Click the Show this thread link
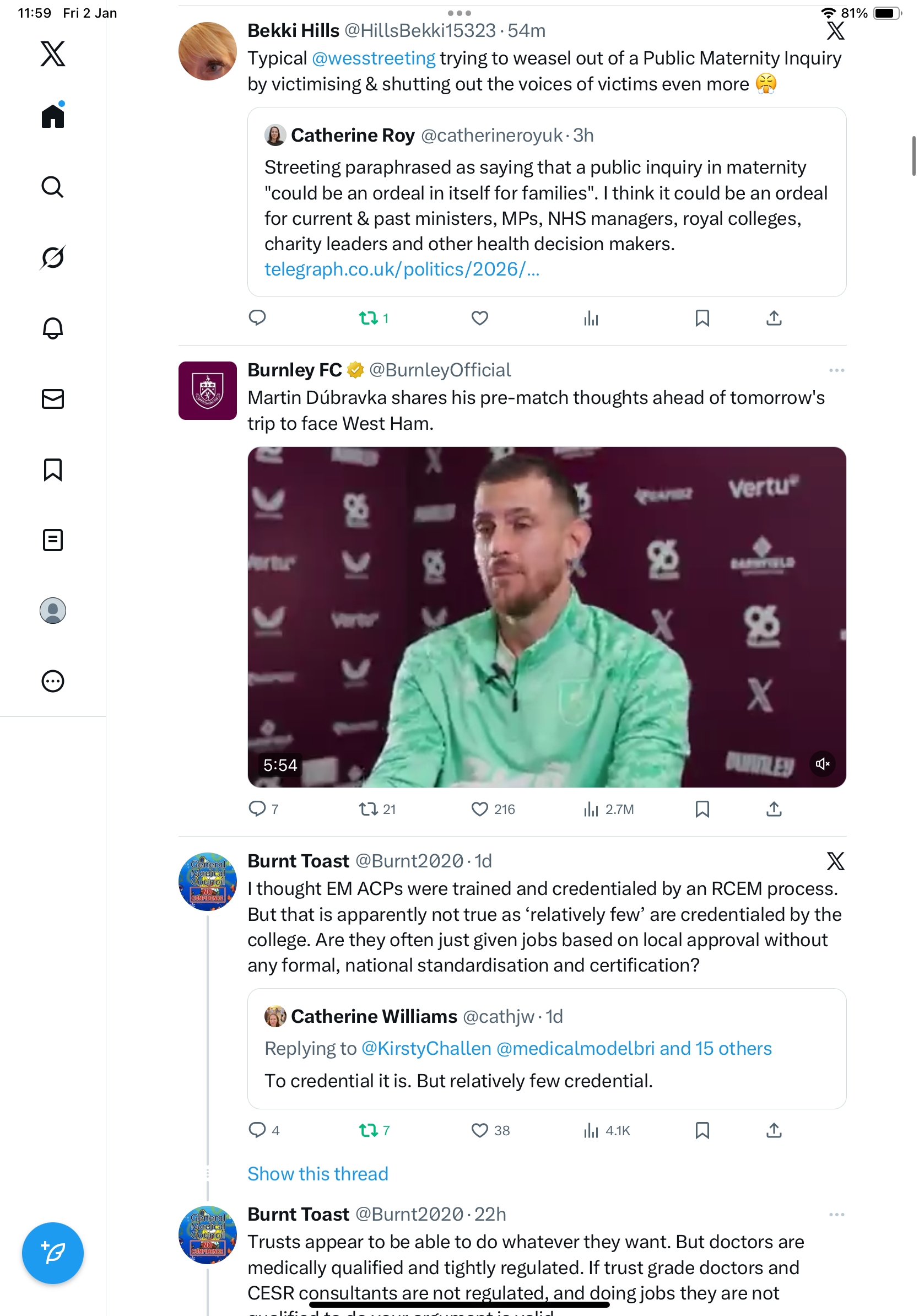The width and height of the screenshot is (919, 1316). tap(317, 1173)
